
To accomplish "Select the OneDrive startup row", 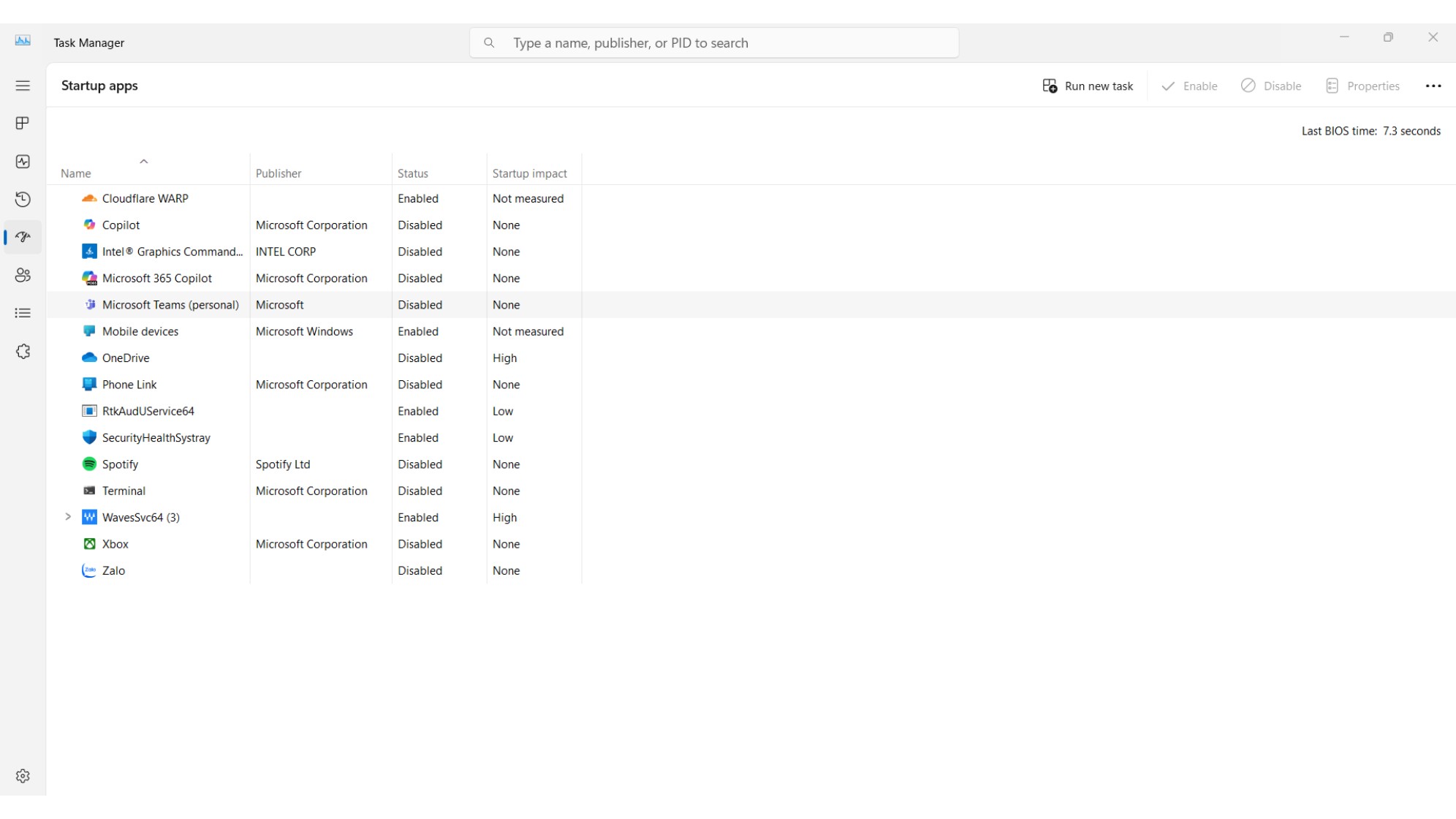I will [x=126, y=358].
